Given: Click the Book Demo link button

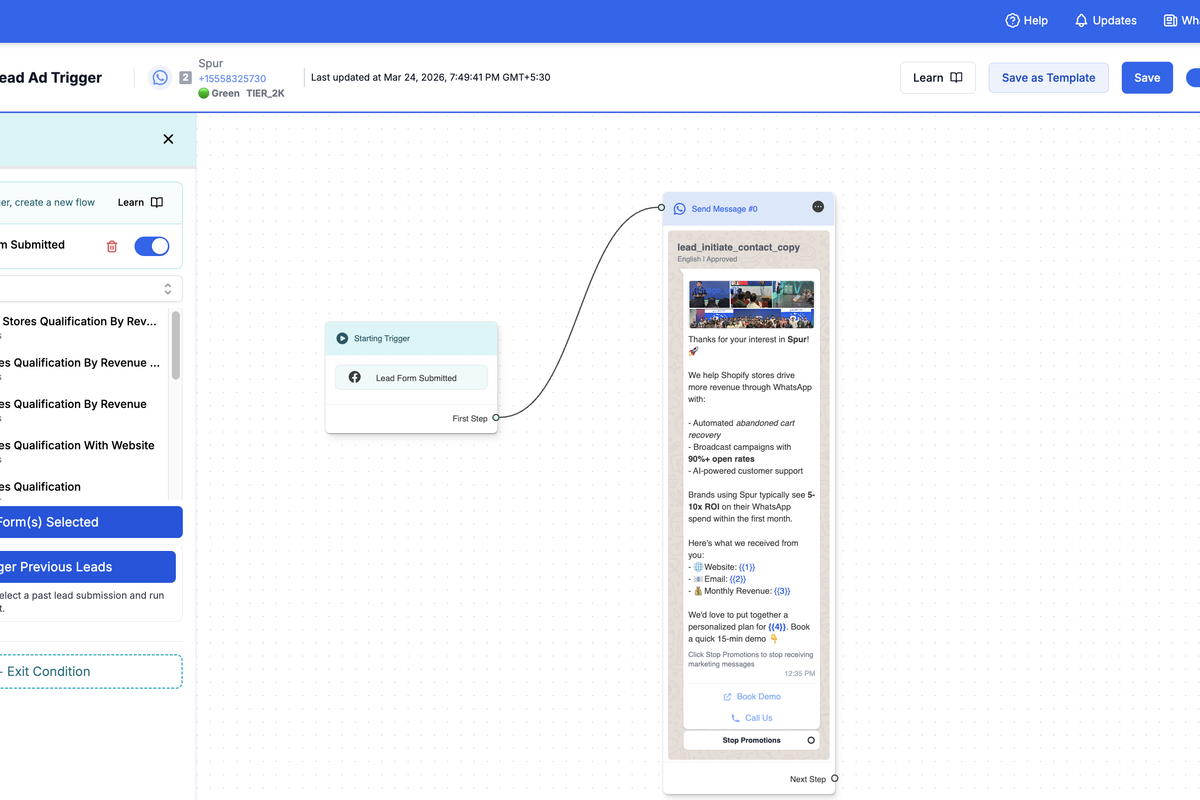Looking at the screenshot, I should pos(751,696).
